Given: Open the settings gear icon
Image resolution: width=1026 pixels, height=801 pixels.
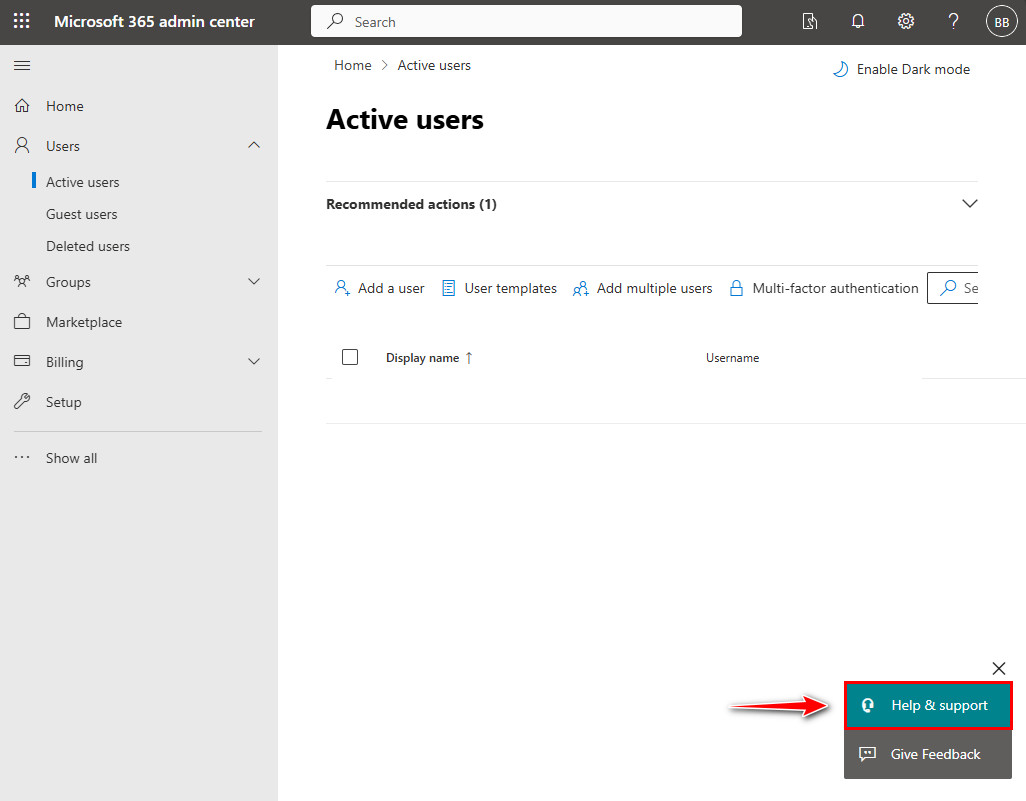Looking at the screenshot, I should tap(906, 22).
